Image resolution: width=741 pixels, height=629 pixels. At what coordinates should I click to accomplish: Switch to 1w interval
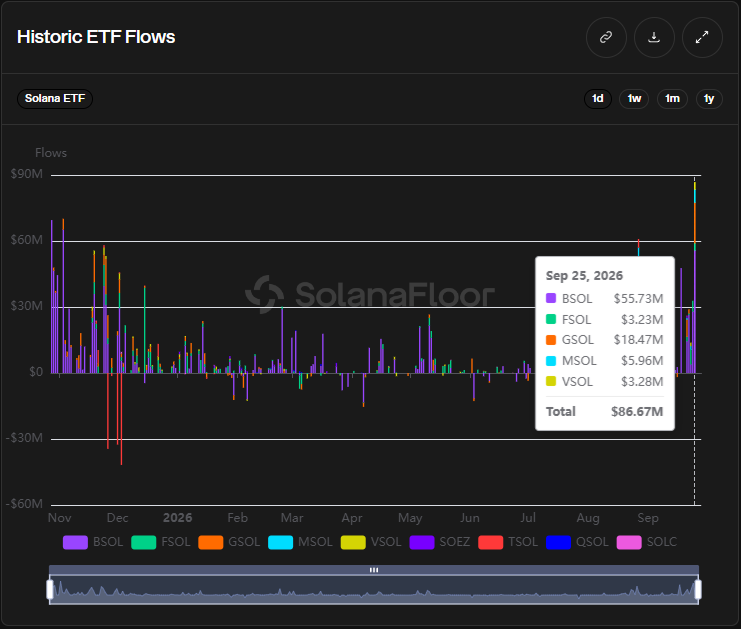pyautogui.click(x=634, y=99)
